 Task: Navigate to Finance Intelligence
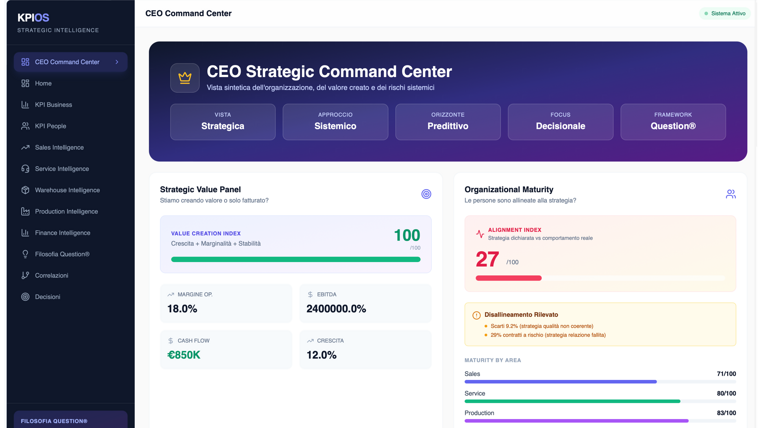point(62,233)
